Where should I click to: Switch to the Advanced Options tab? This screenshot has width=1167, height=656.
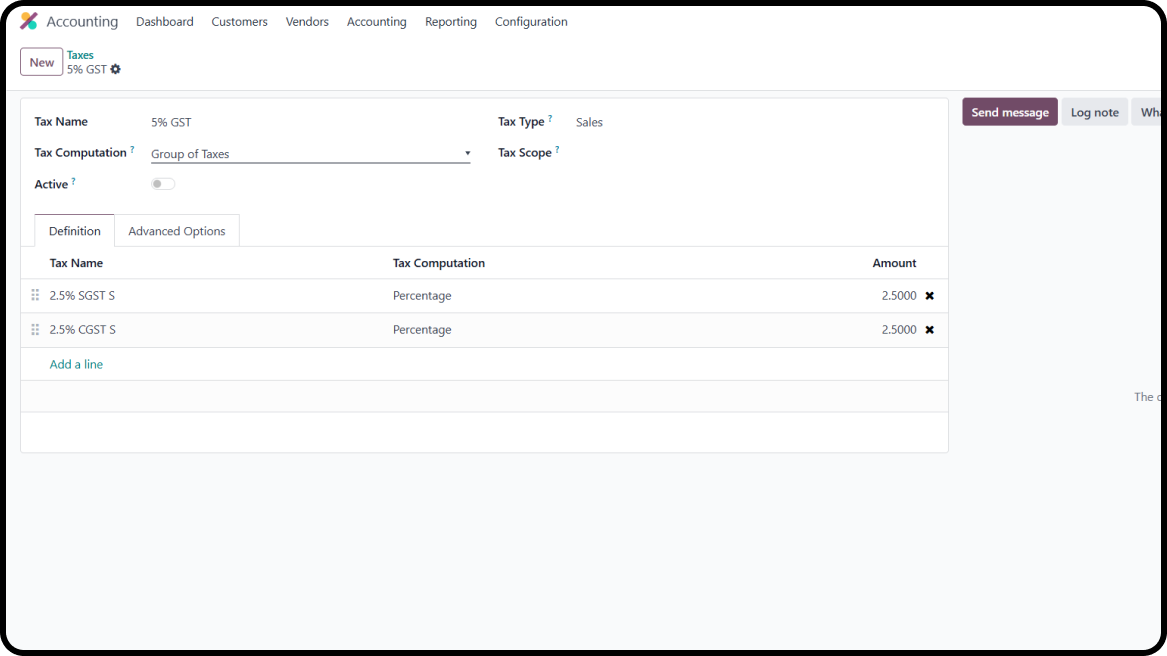coord(177,230)
